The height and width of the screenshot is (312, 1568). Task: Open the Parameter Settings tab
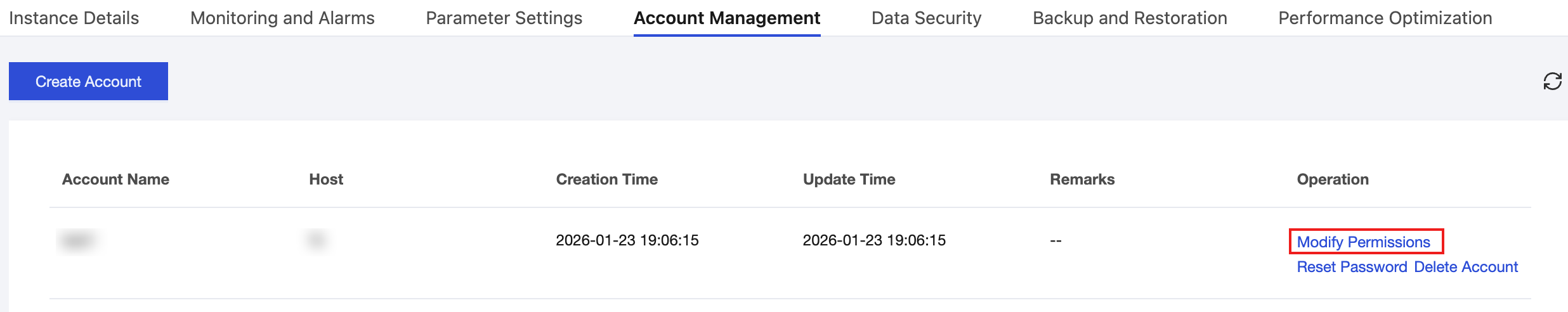click(x=504, y=18)
